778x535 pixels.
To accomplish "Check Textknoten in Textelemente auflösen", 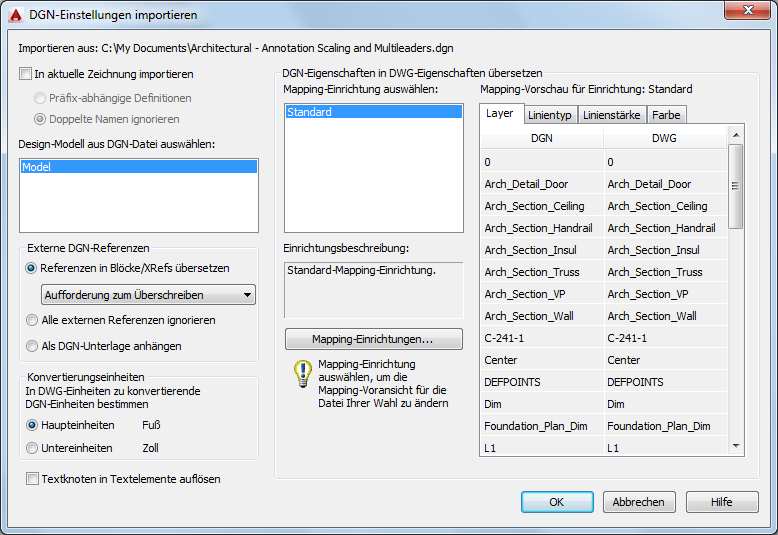I will click(x=32, y=479).
